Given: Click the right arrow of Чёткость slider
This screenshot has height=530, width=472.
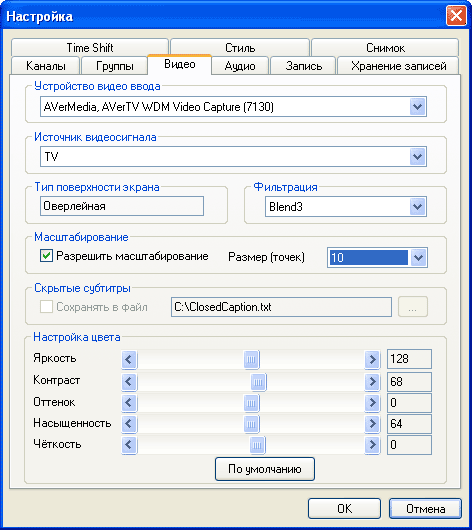Looking at the screenshot, I should (x=372, y=444).
